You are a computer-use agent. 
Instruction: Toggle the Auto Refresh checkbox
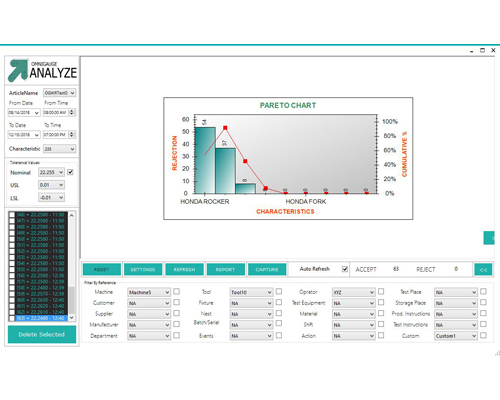point(345,269)
